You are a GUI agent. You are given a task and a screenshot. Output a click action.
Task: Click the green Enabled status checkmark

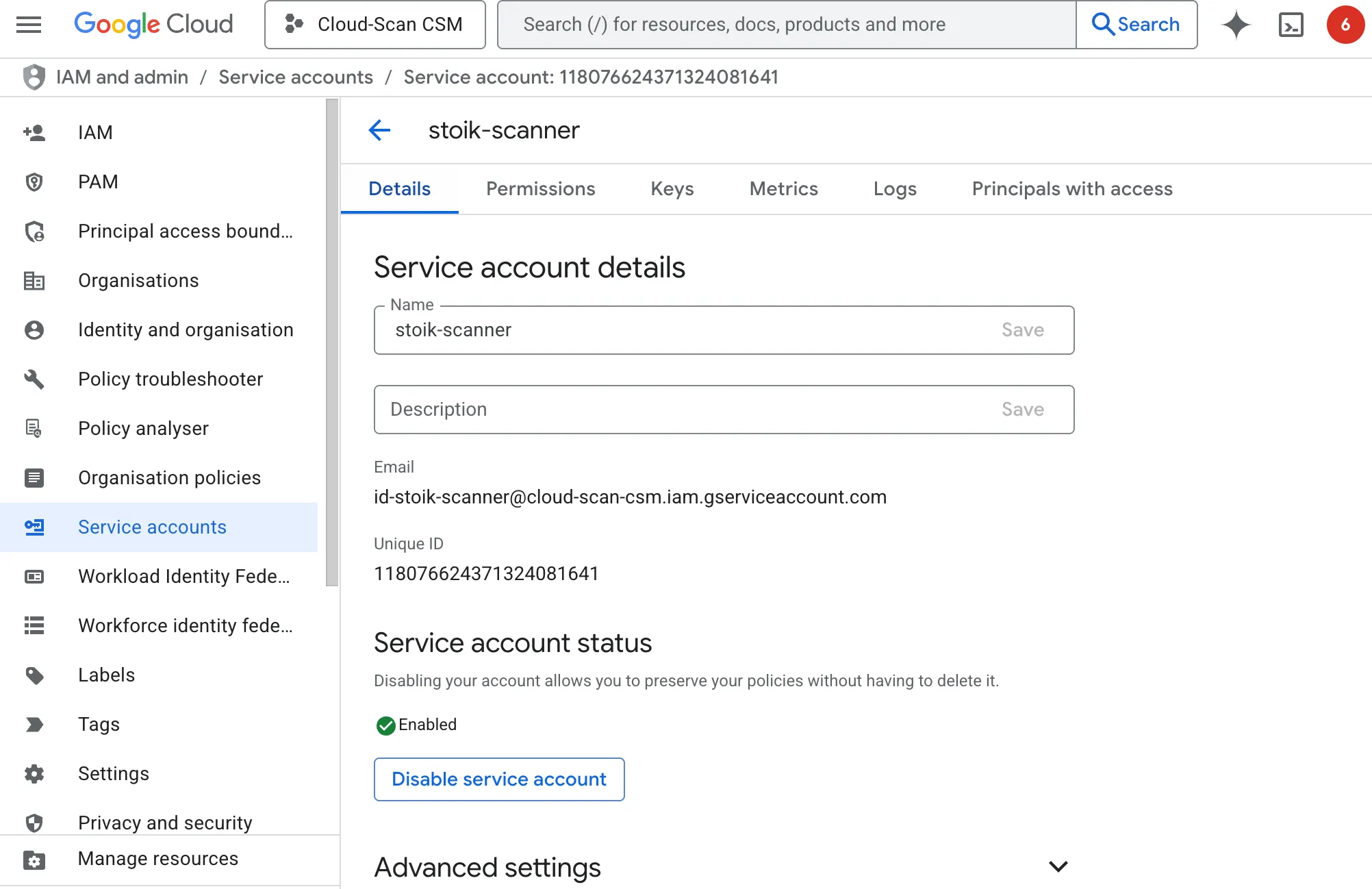coord(385,725)
